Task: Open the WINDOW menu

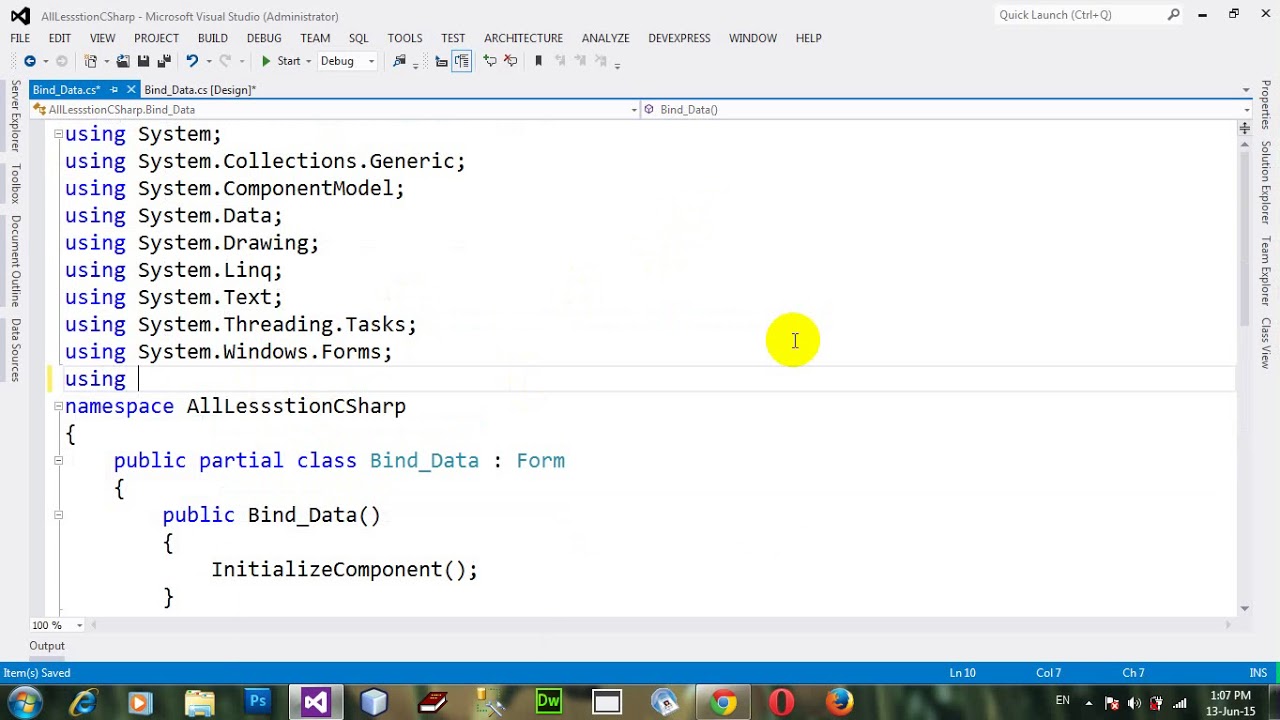Action: 753,38
